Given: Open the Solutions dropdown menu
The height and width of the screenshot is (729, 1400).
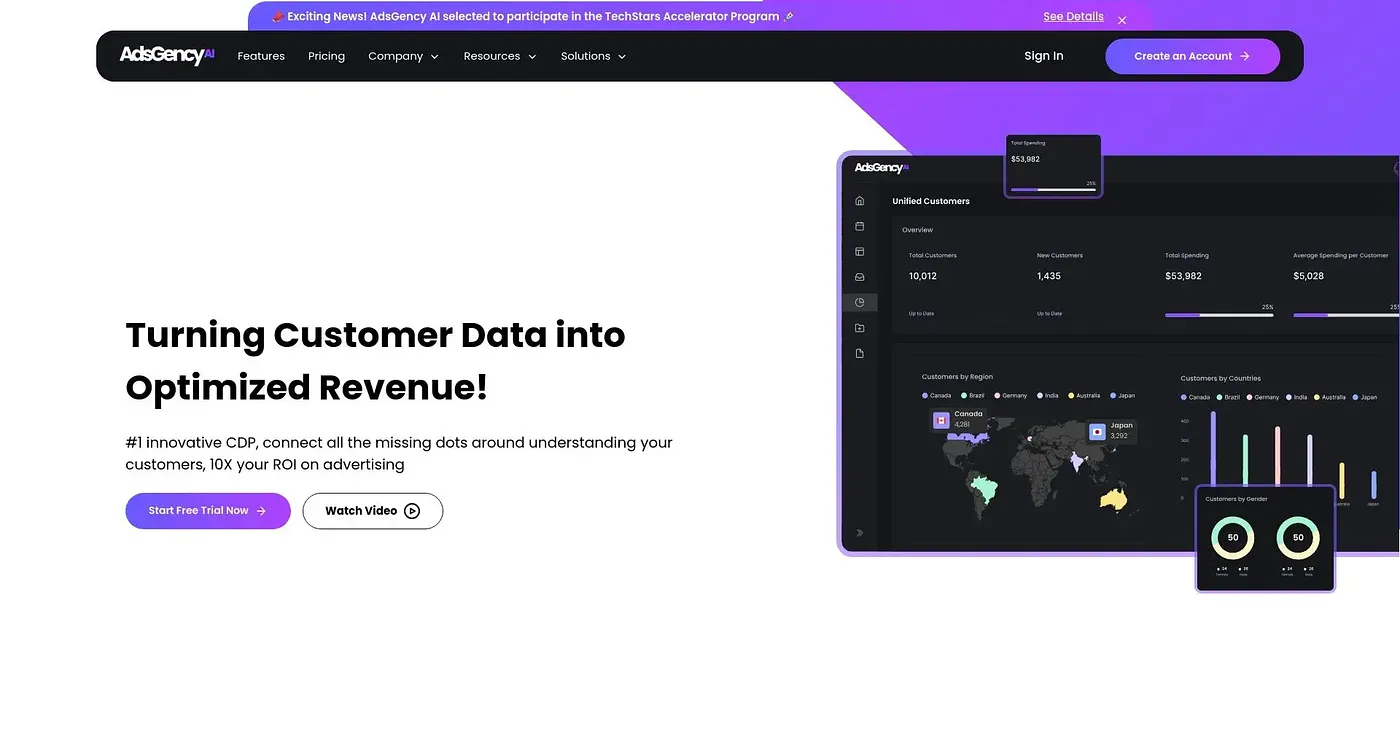Looking at the screenshot, I should [593, 56].
